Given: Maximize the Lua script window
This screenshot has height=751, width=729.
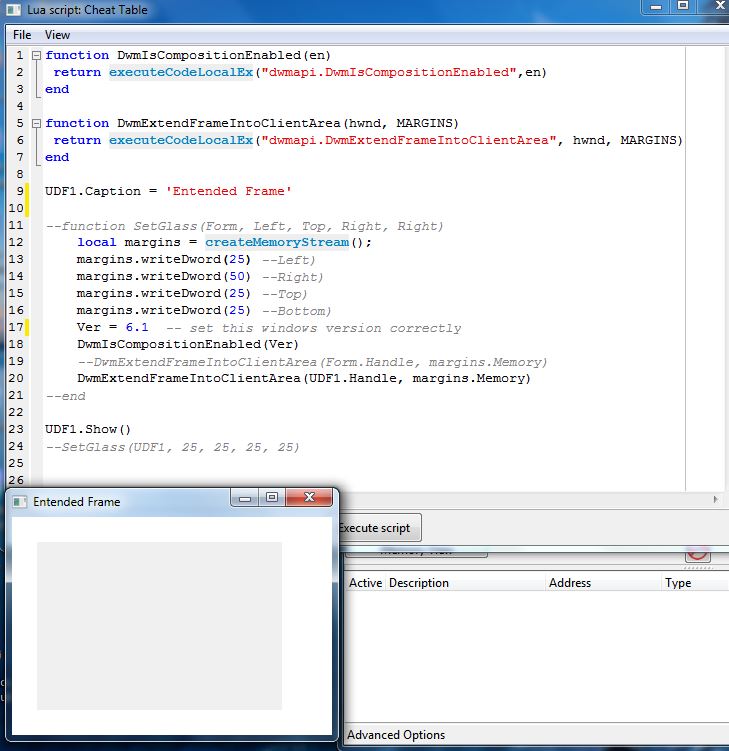Looking at the screenshot, I should coord(683,6).
